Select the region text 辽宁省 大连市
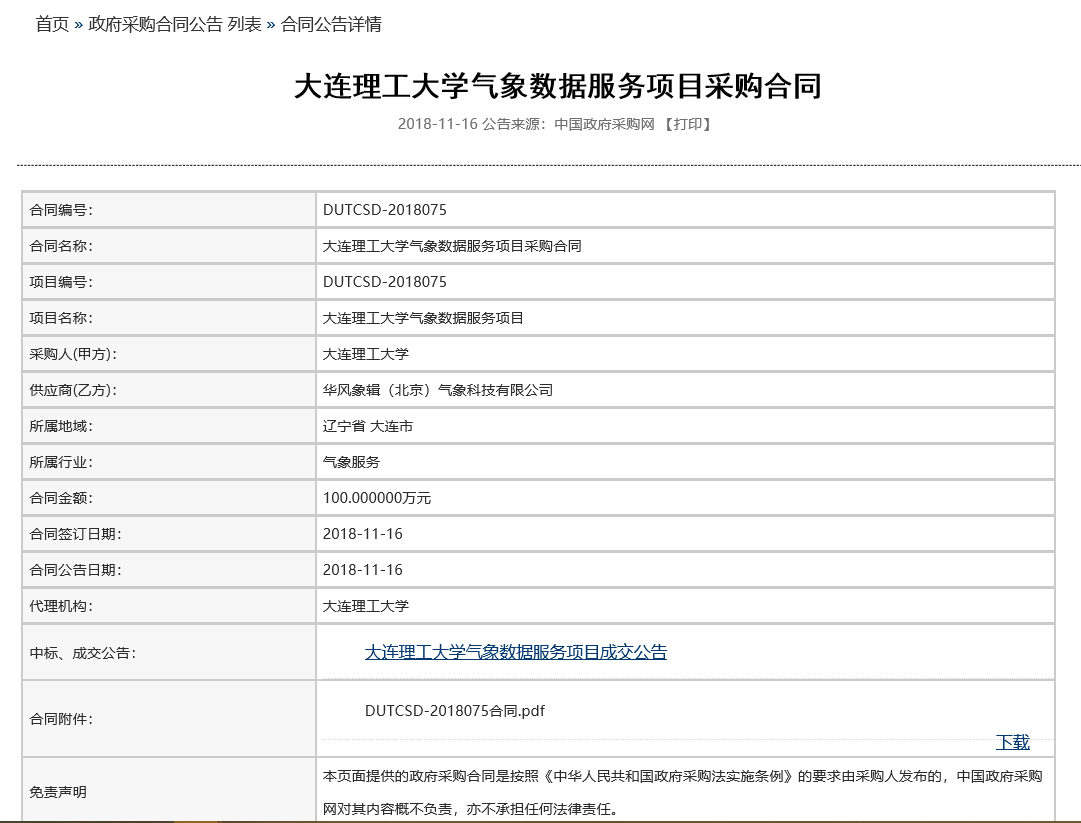 coord(368,425)
